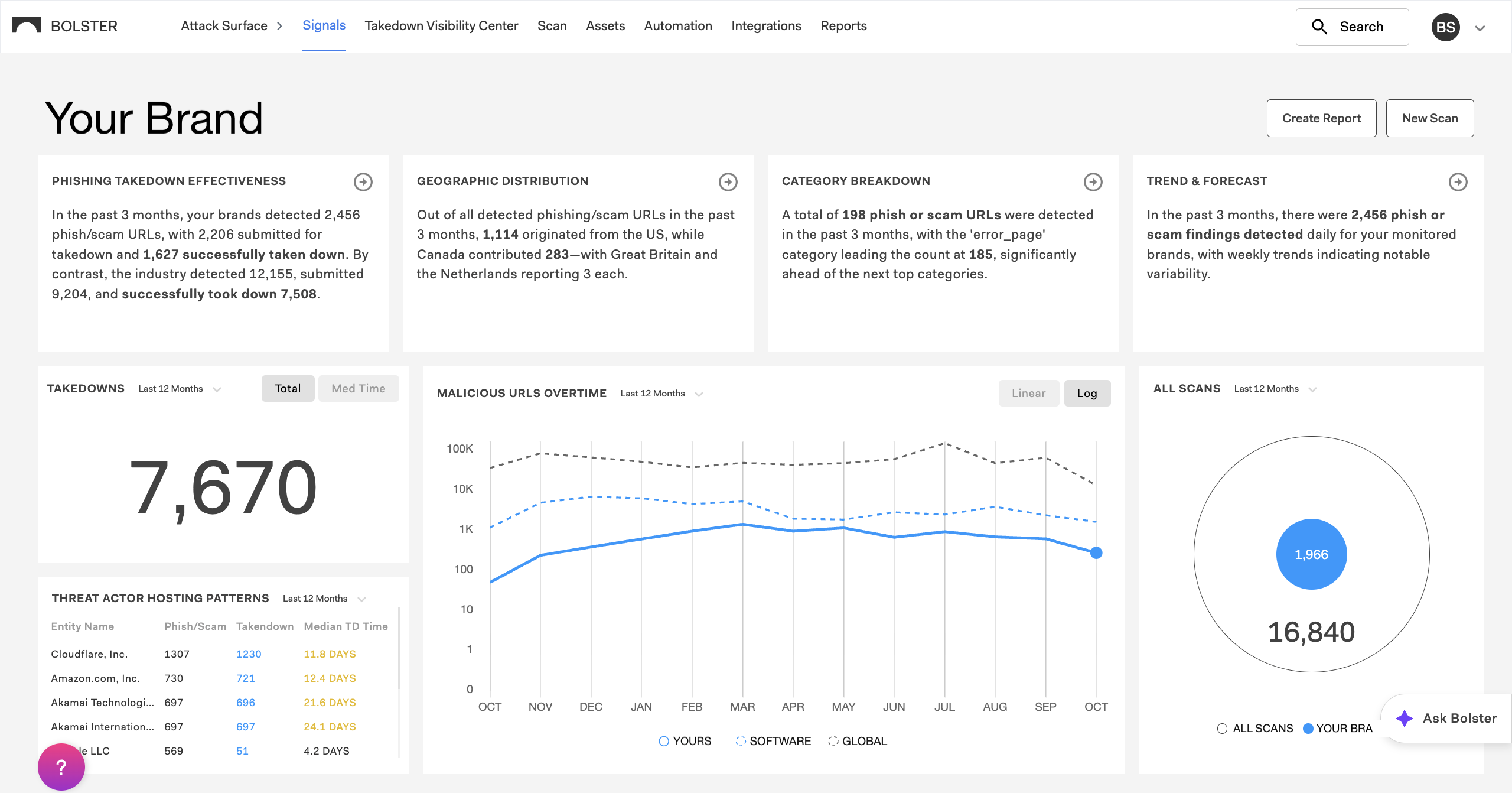The width and height of the screenshot is (1512, 793).
Task: Click the Ask Bolster sparkle icon
Action: click(x=1405, y=719)
